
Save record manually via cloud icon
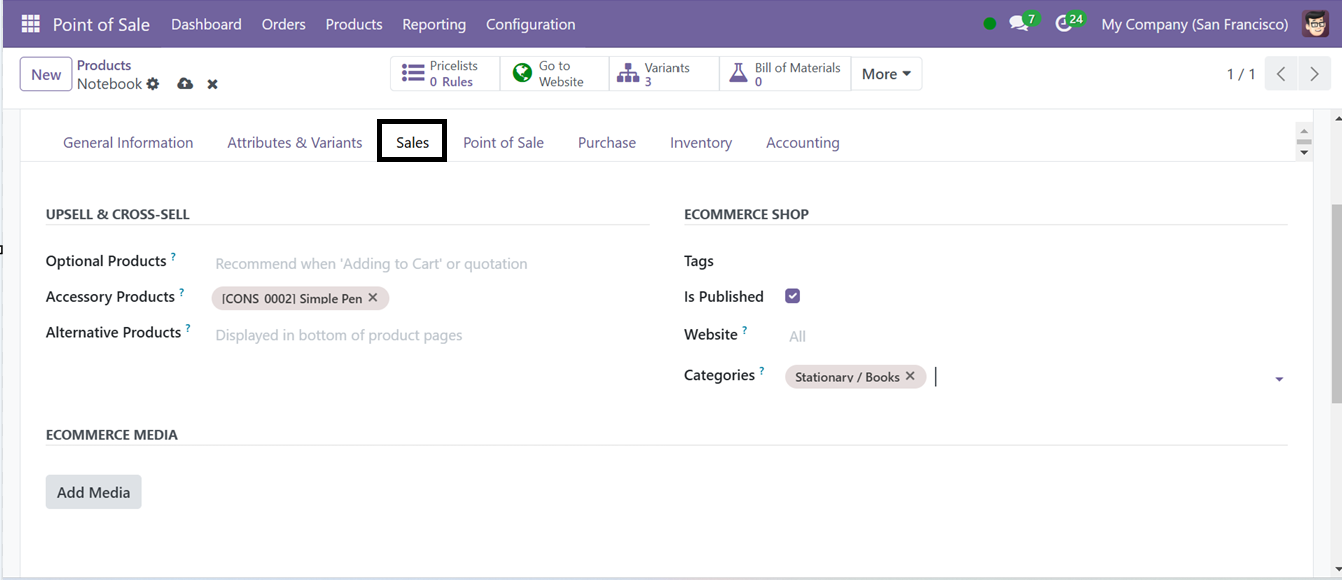[185, 84]
